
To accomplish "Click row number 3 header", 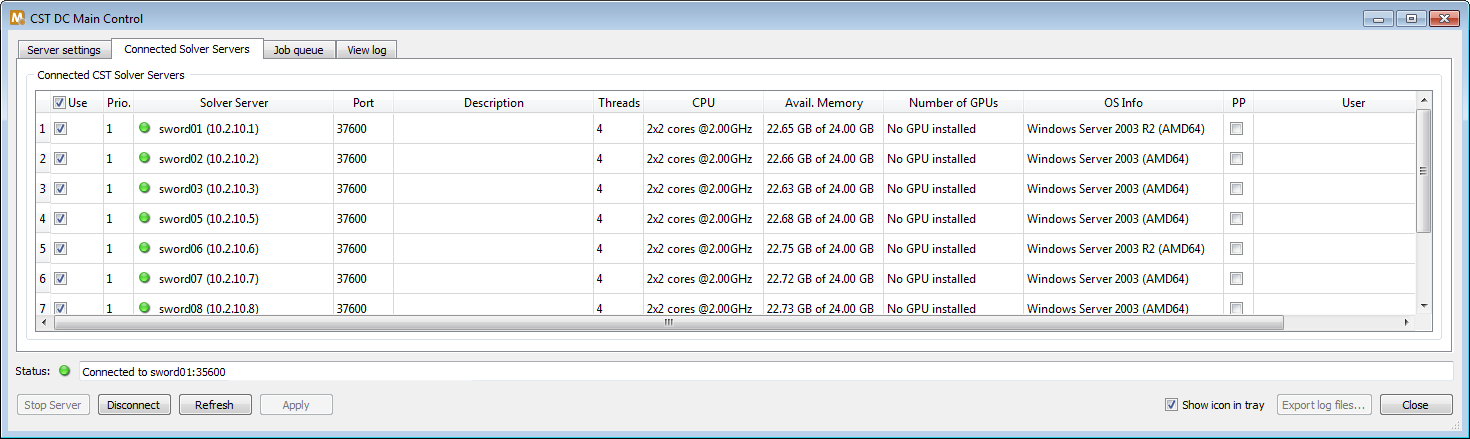I will coord(42,188).
